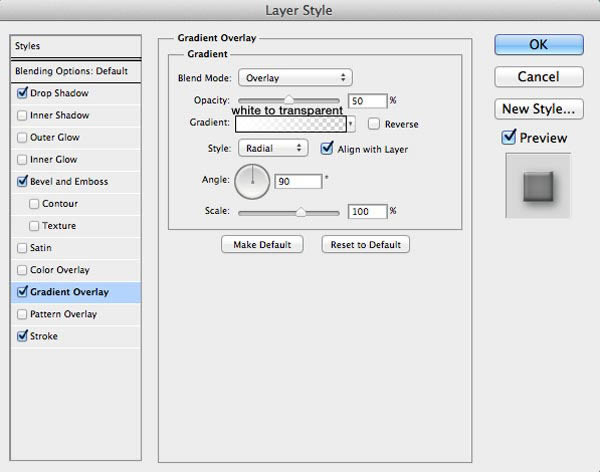This screenshot has width=600, height=472.
Task: Click the angle dial control
Action: coord(252,182)
